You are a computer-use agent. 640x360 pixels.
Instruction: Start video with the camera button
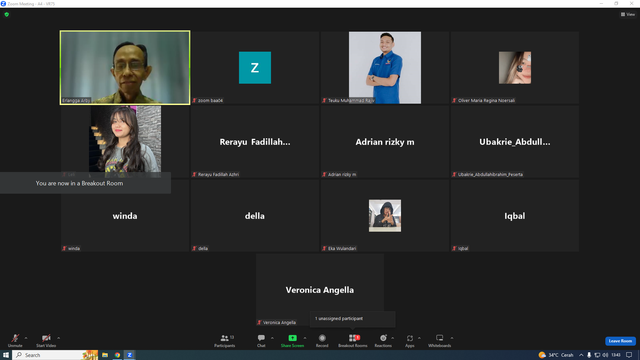[46, 340]
